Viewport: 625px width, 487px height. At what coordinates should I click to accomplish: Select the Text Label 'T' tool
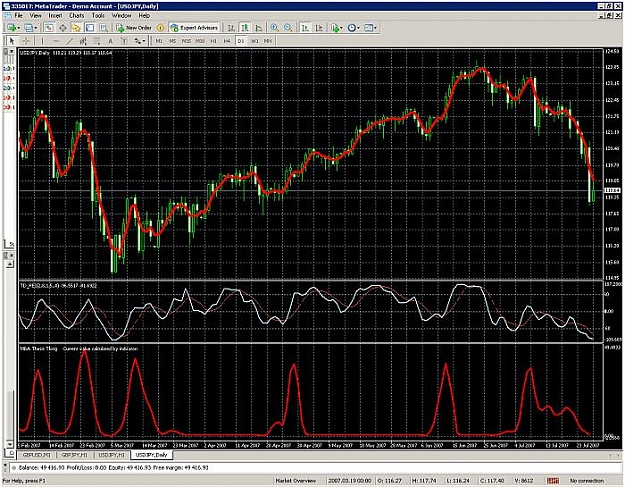[124, 41]
